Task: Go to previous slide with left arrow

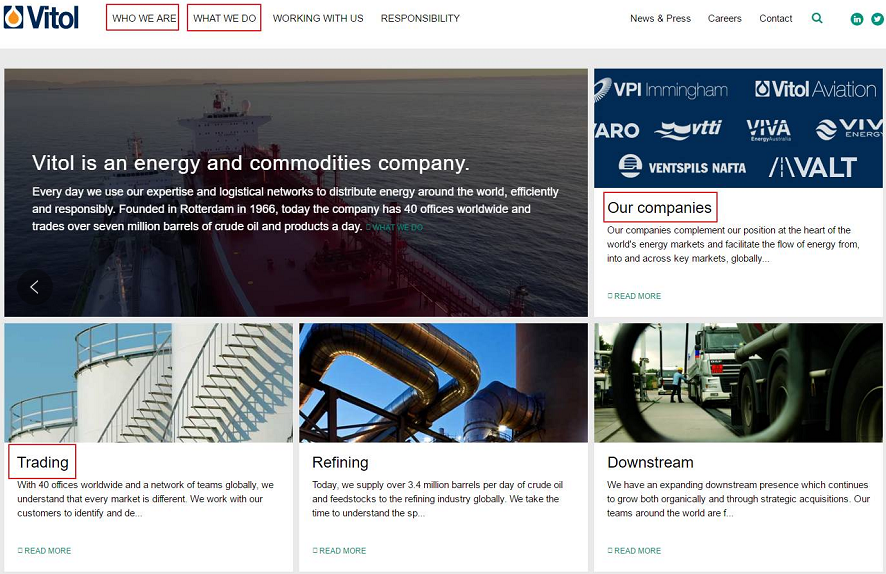Action: coord(34,287)
